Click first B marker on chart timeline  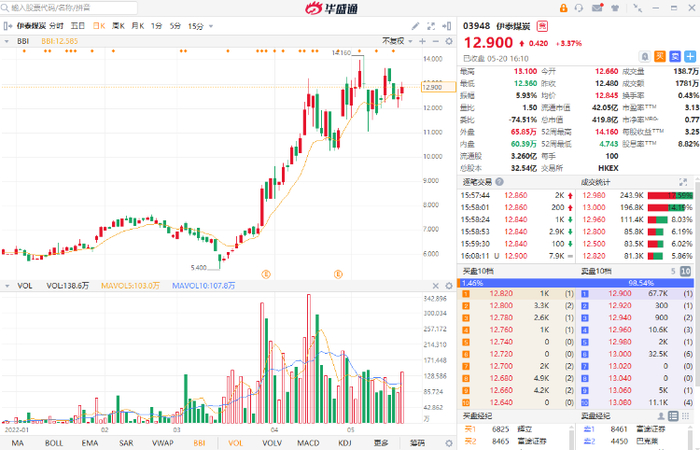pyautogui.click(x=266, y=274)
